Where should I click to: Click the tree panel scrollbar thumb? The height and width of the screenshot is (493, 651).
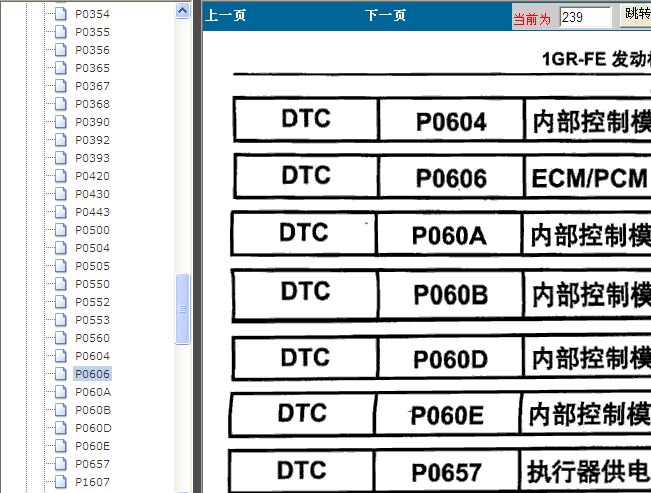point(182,309)
